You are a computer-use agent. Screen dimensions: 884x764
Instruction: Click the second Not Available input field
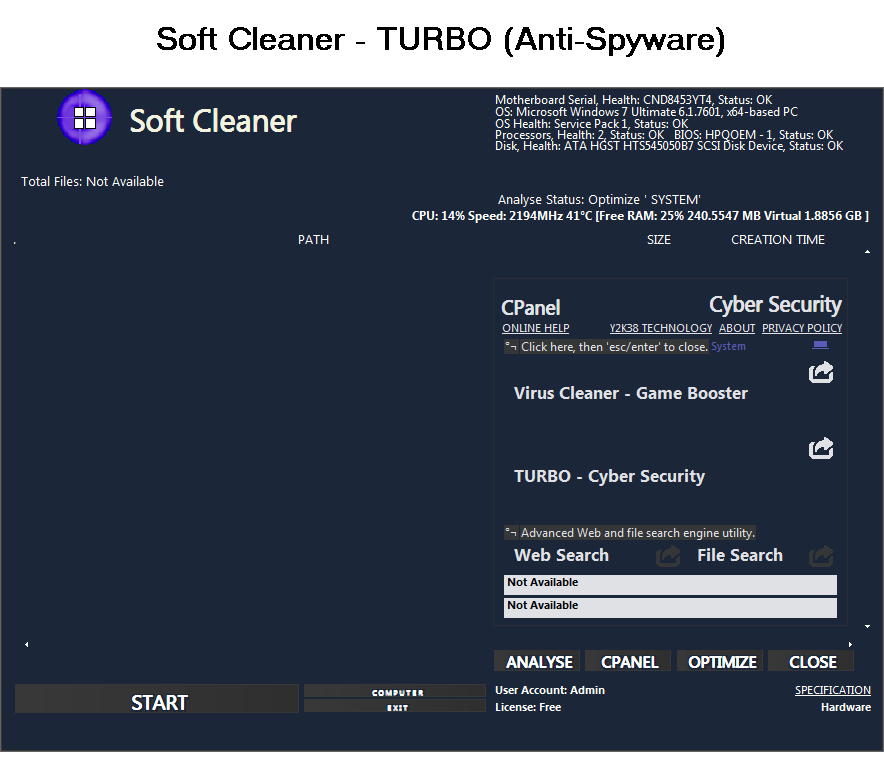[x=670, y=608]
